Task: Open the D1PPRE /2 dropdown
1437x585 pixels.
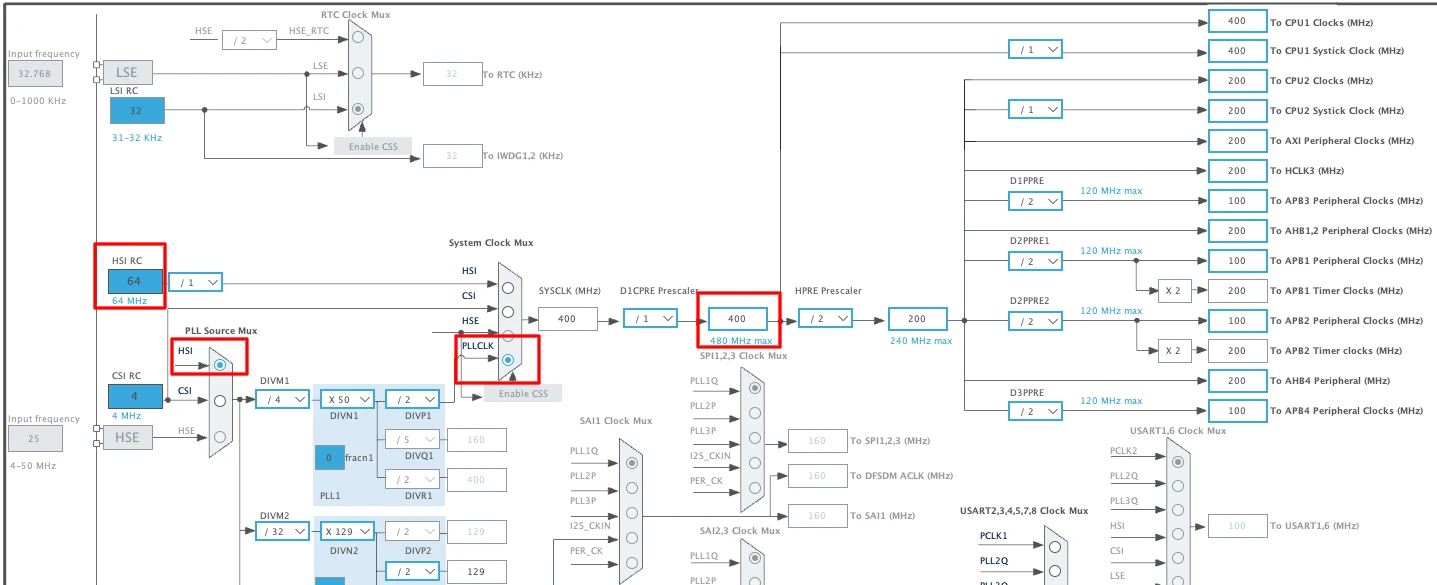Action: coord(1035,201)
